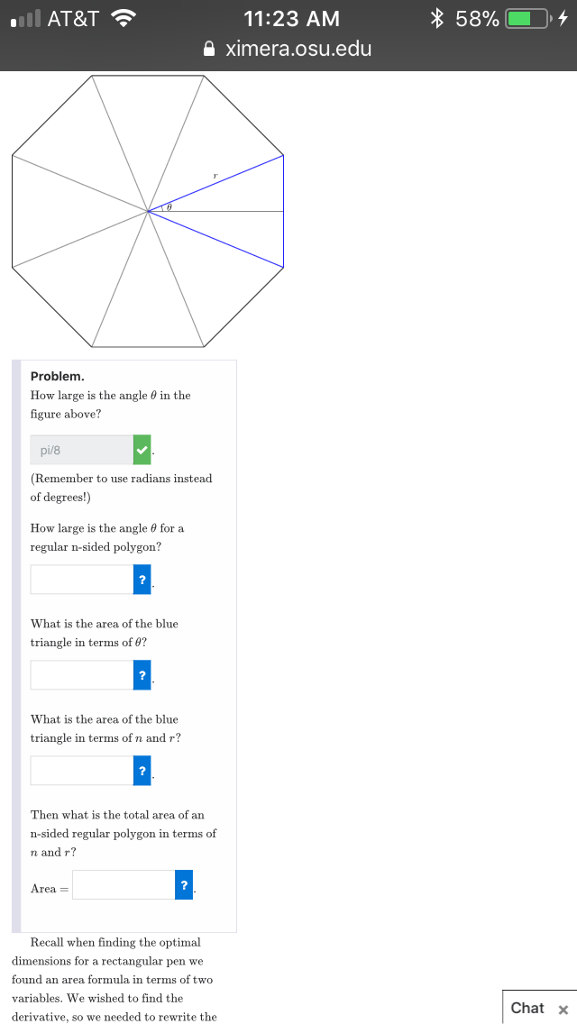577x1024 pixels.
Task: Open the ? help for area in terms of n and r
Action: [141, 770]
